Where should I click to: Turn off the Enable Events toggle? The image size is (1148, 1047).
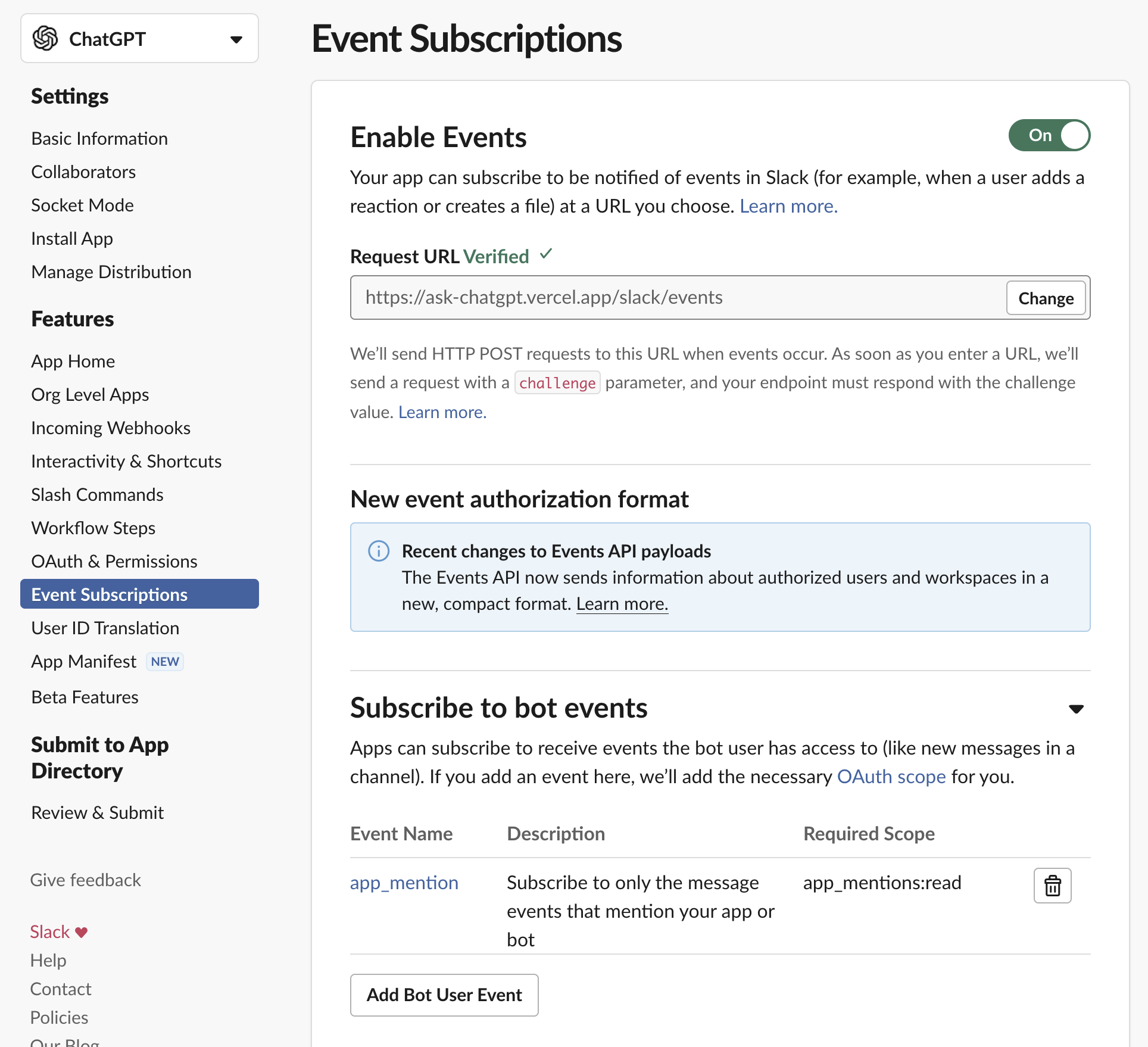1049,135
